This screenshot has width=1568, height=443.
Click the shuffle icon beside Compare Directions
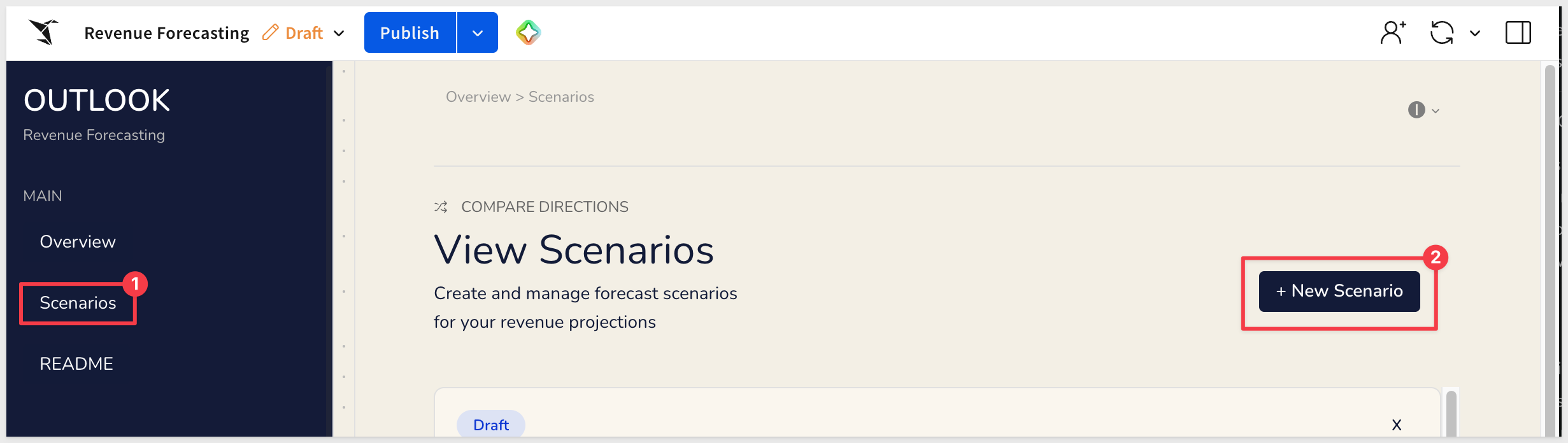pos(441,207)
